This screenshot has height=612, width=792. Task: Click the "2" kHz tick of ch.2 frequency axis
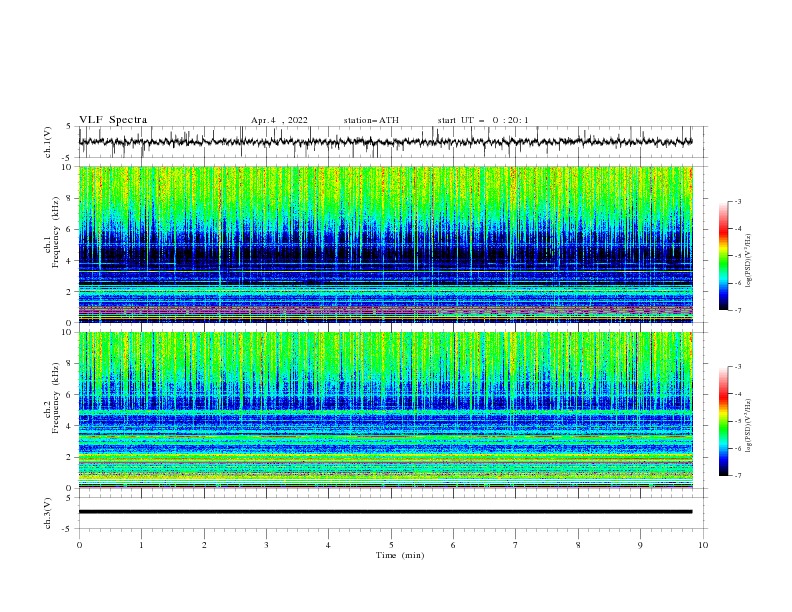(x=71, y=457)
